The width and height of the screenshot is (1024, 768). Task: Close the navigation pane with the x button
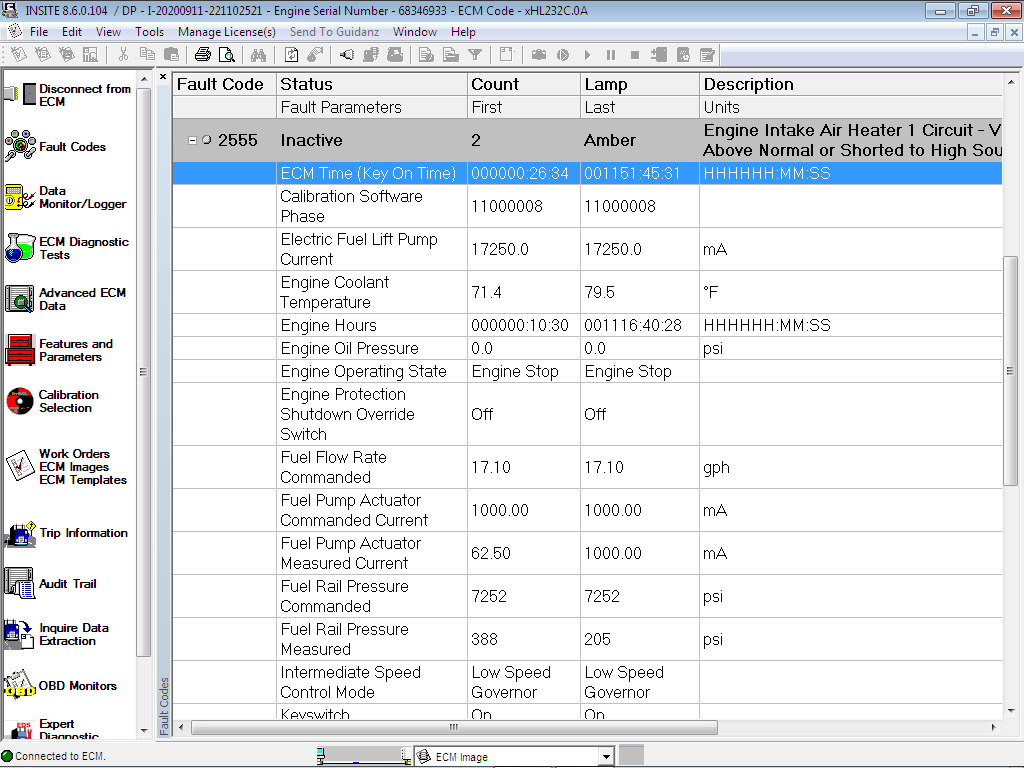(162, 75)
